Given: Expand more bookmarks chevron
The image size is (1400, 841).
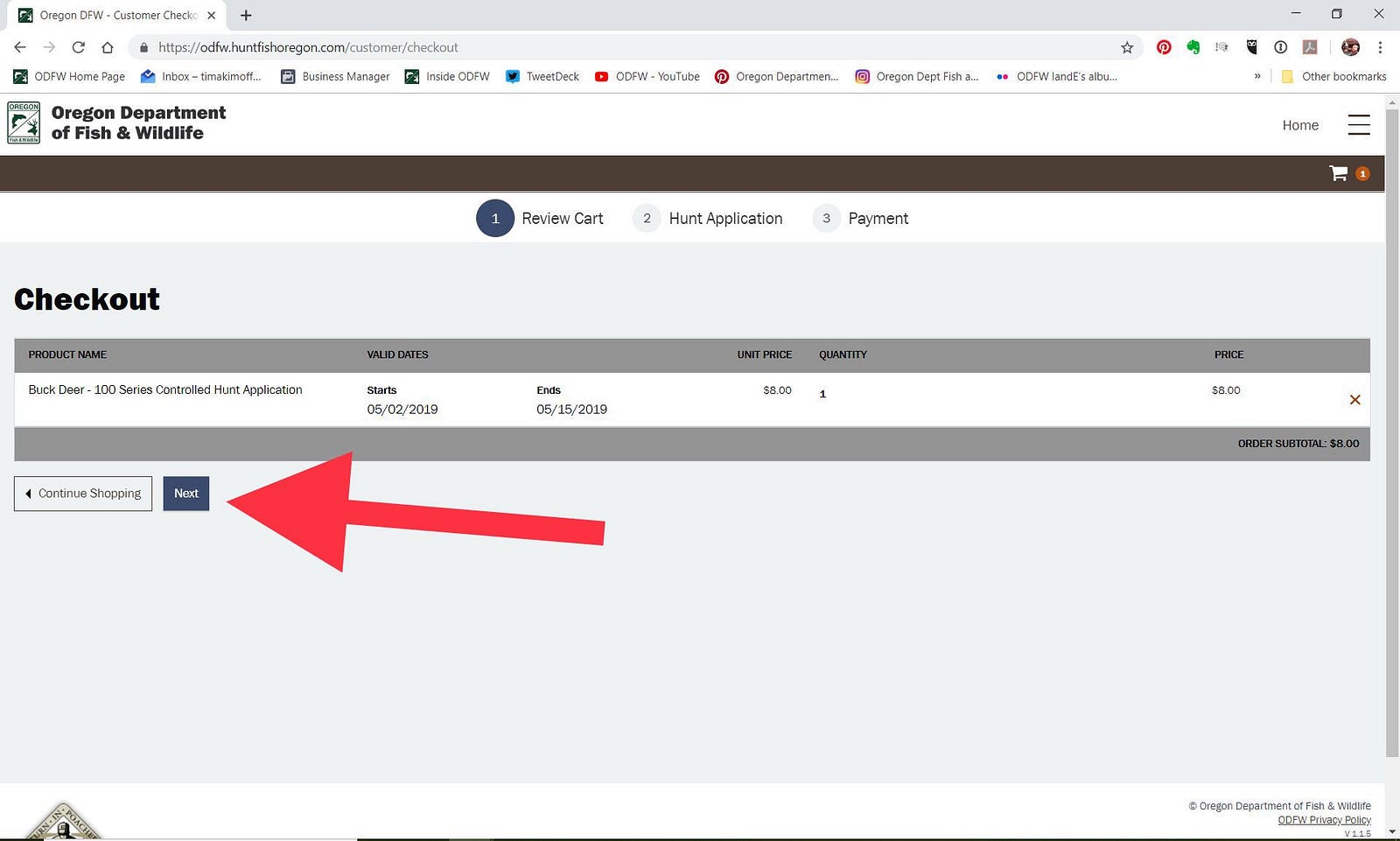Looking at the screenshot, I should coord(1257,76).
